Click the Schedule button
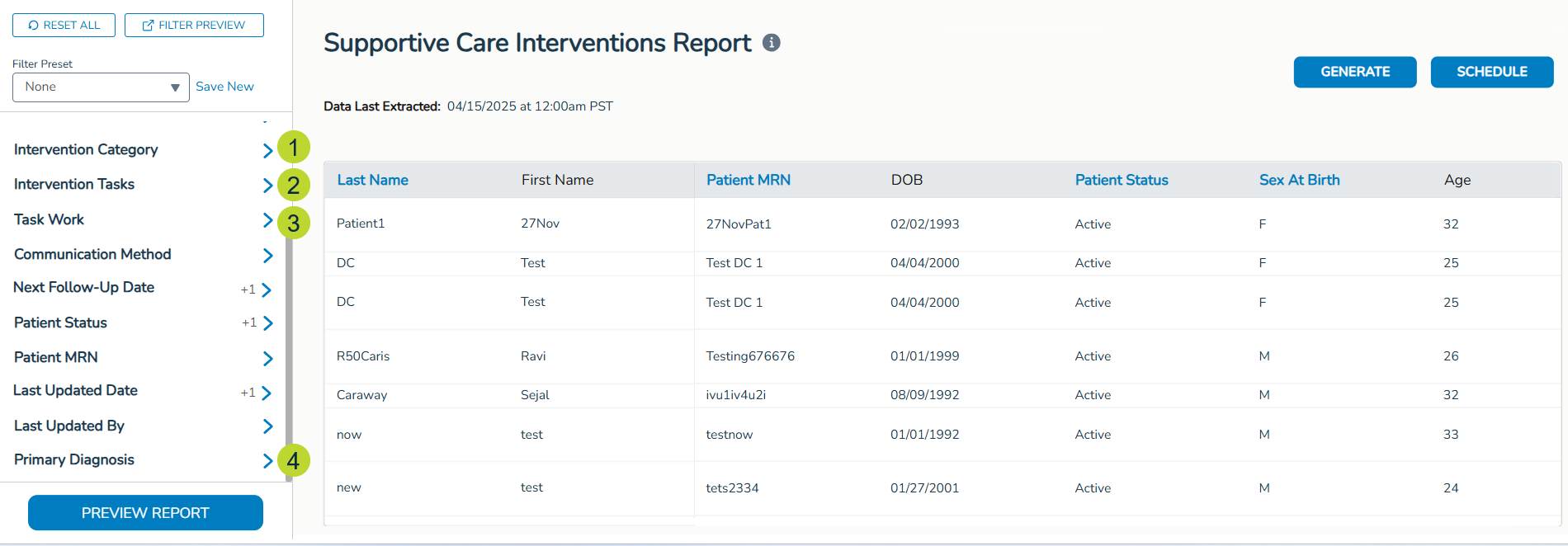Screen dimensions: 1568x546 [x=1491, y=72]
